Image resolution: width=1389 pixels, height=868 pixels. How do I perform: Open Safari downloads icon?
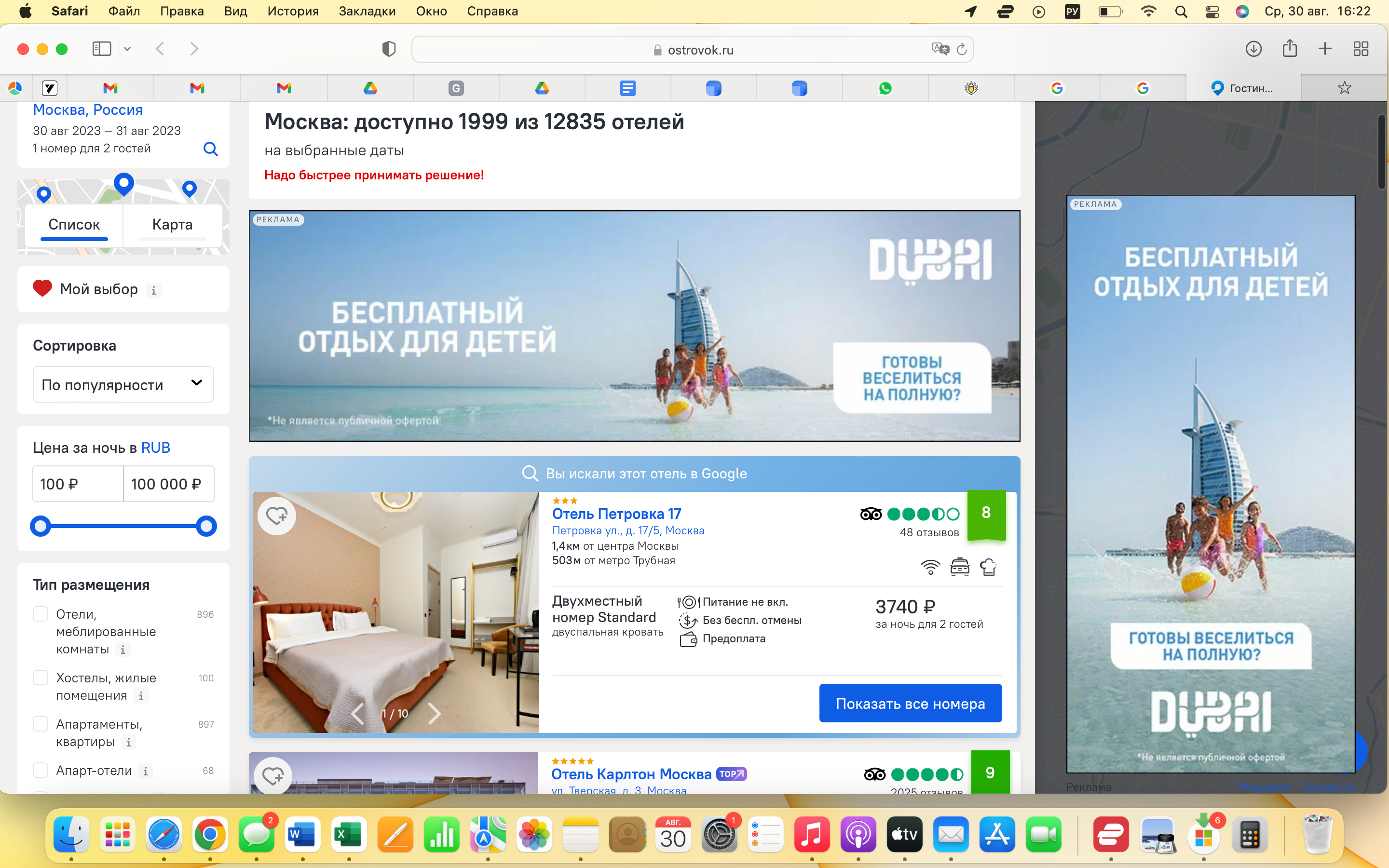[x=1253, y=49]
